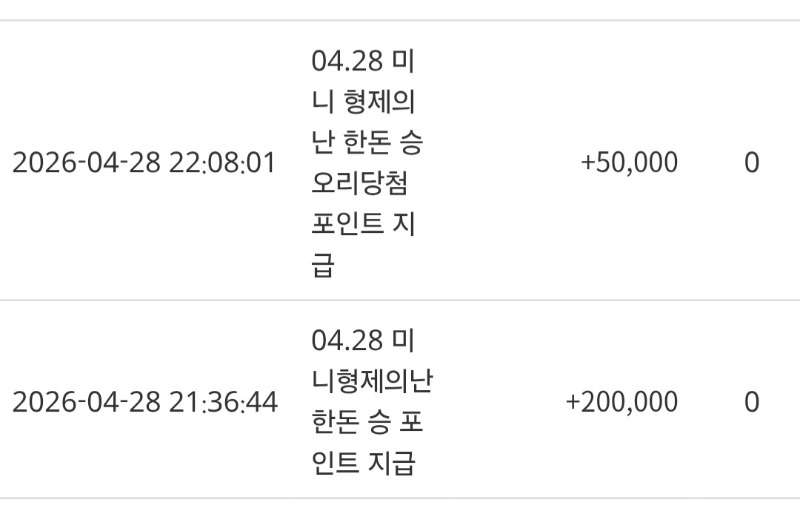800x514 pixels.
Task: Click 04.28 미 in the 21:36:44 row
Action: [363, 340]
